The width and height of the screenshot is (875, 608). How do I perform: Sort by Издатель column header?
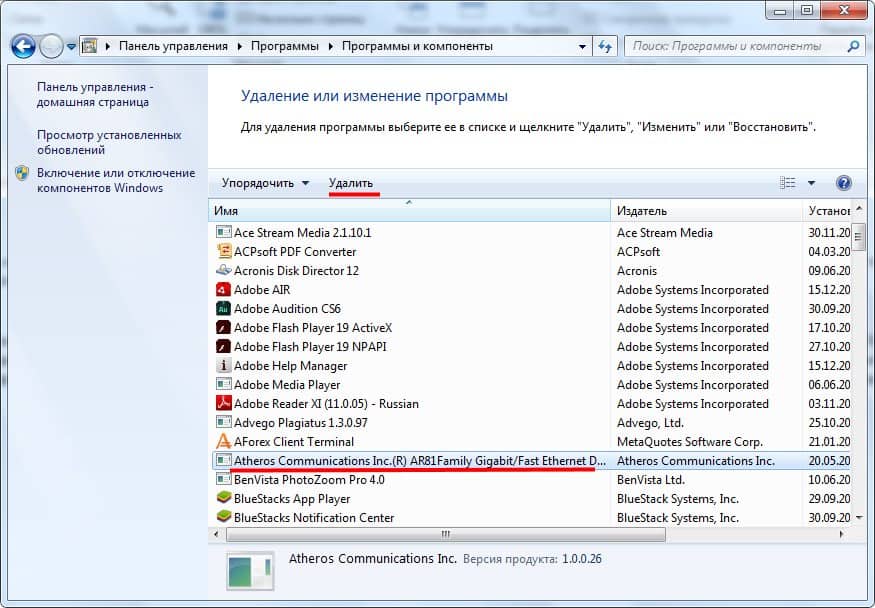click(706, 211)
